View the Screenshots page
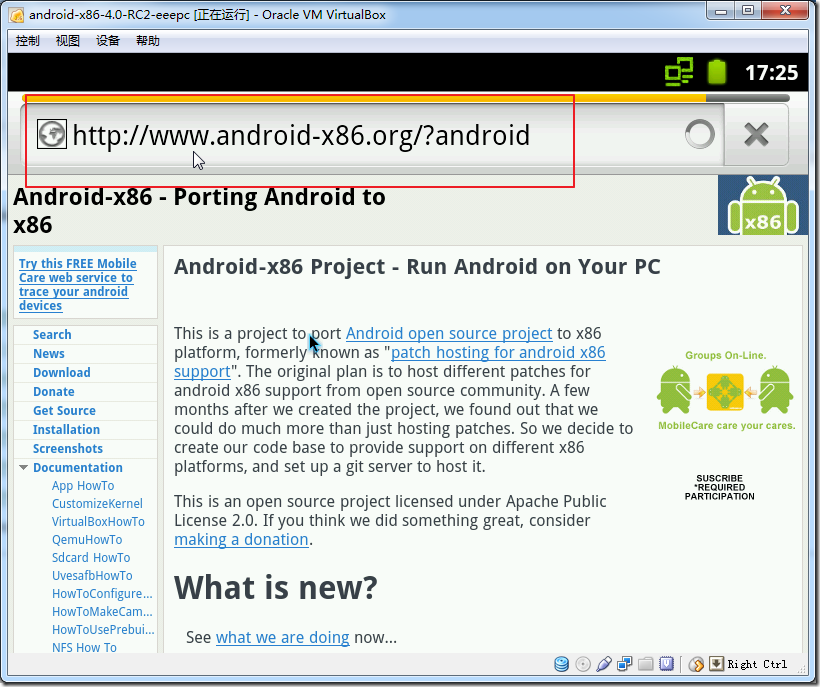 point(68,449)
